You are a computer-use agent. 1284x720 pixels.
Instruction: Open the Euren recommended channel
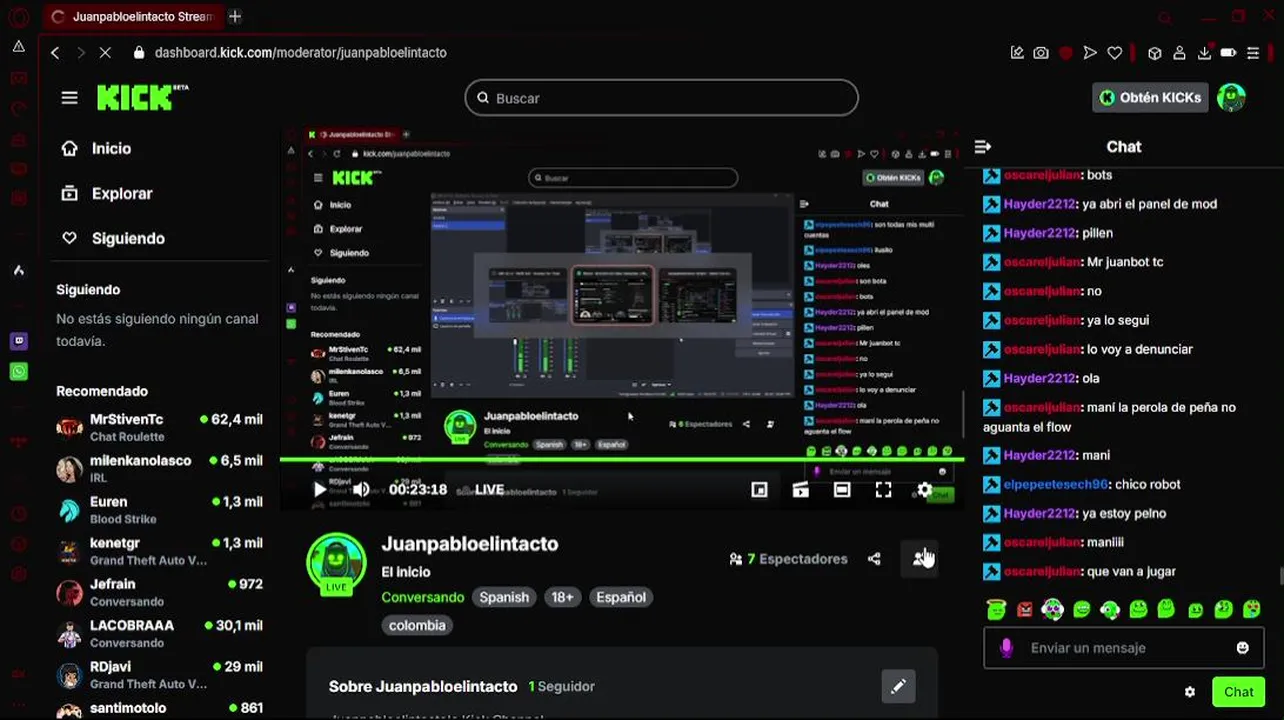coord(160,510)
